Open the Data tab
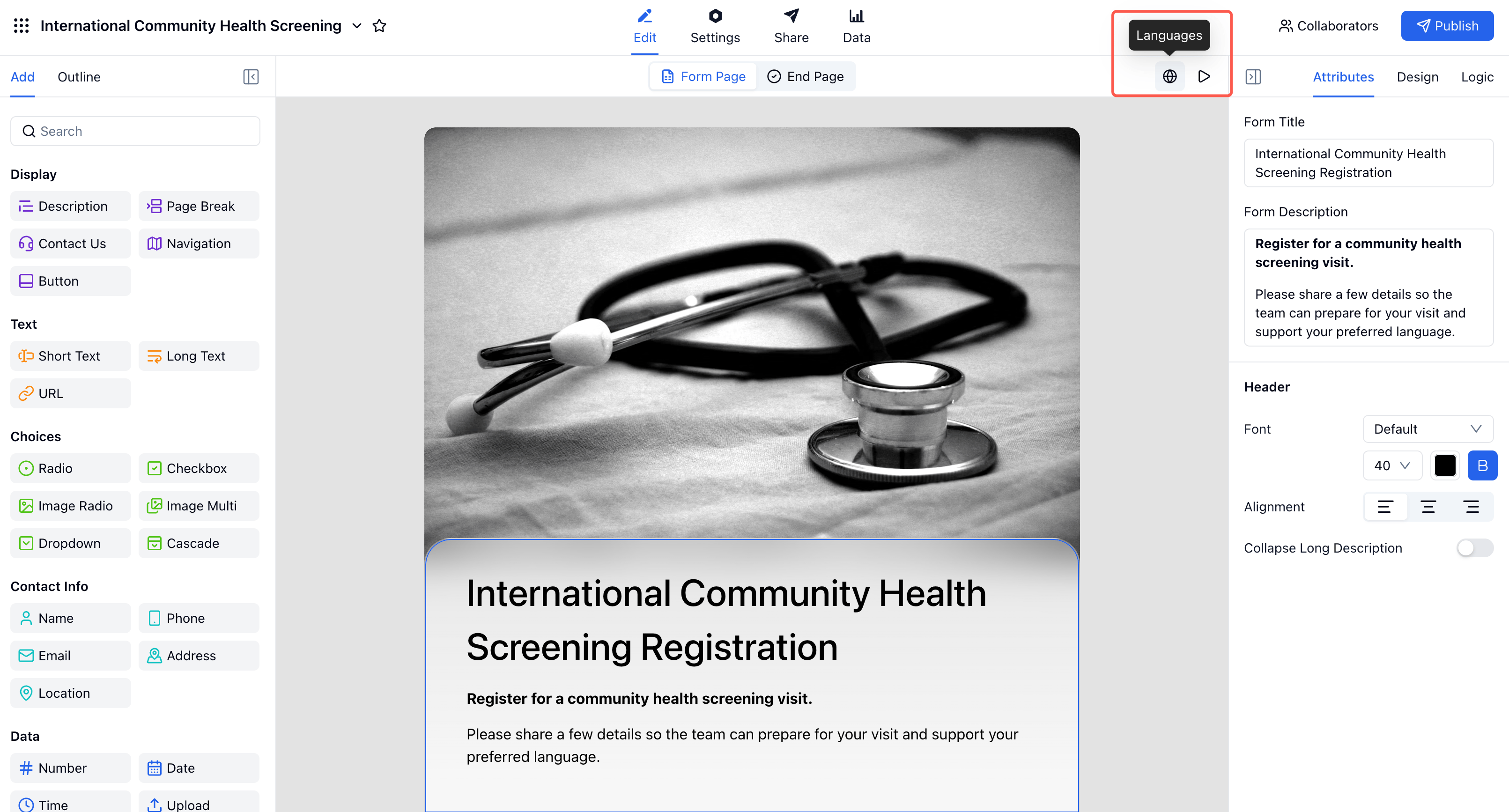Image resolution: width=1509 pixels, height=812 pixels. 856,27
